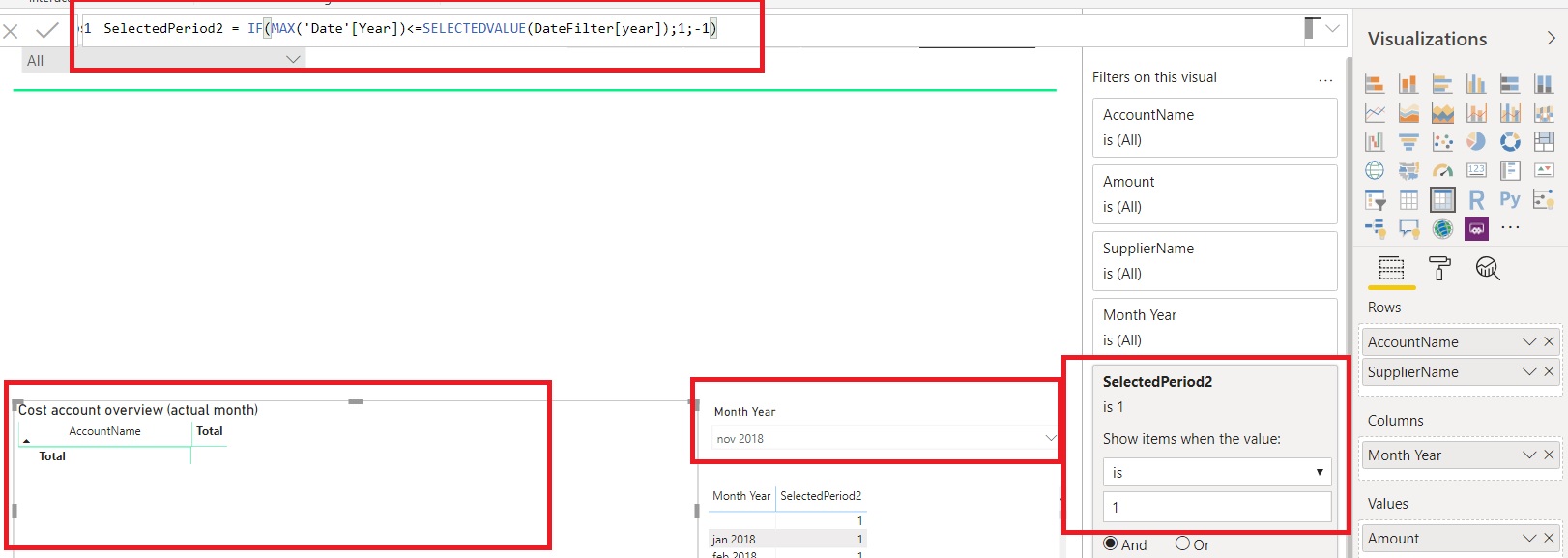Select the stacked bar chart visual

point(1375,84)
